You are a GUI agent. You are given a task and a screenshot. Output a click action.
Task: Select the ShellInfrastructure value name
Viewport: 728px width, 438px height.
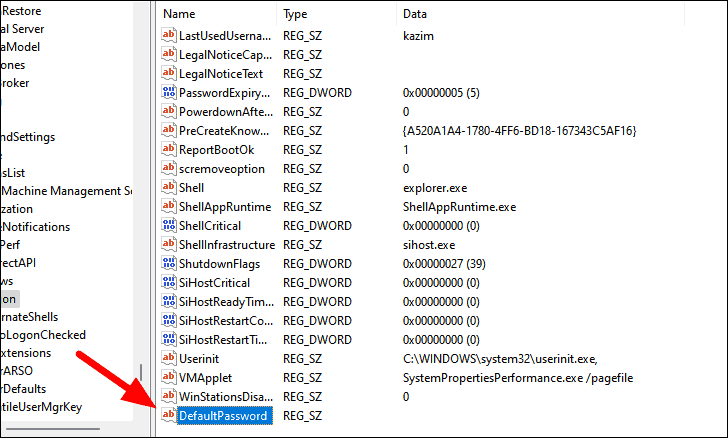tap(227, 245)
